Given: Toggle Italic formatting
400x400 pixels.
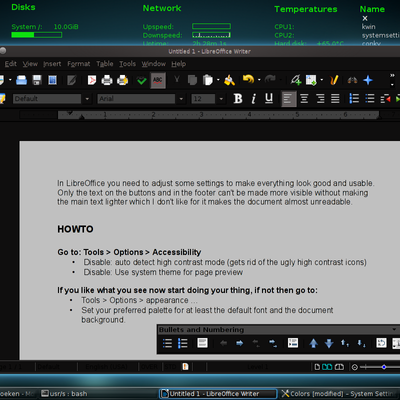Looking at the screenshot, I should (254, 99).
